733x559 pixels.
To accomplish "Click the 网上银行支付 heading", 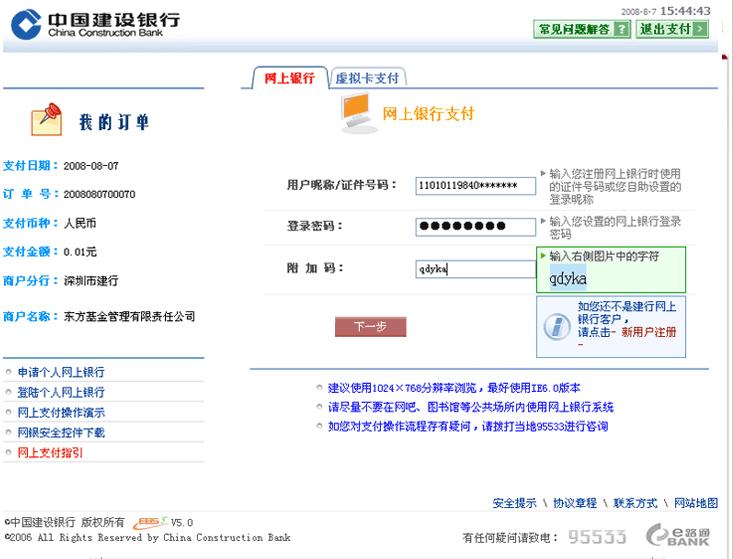I will click(x=428, y=114).
